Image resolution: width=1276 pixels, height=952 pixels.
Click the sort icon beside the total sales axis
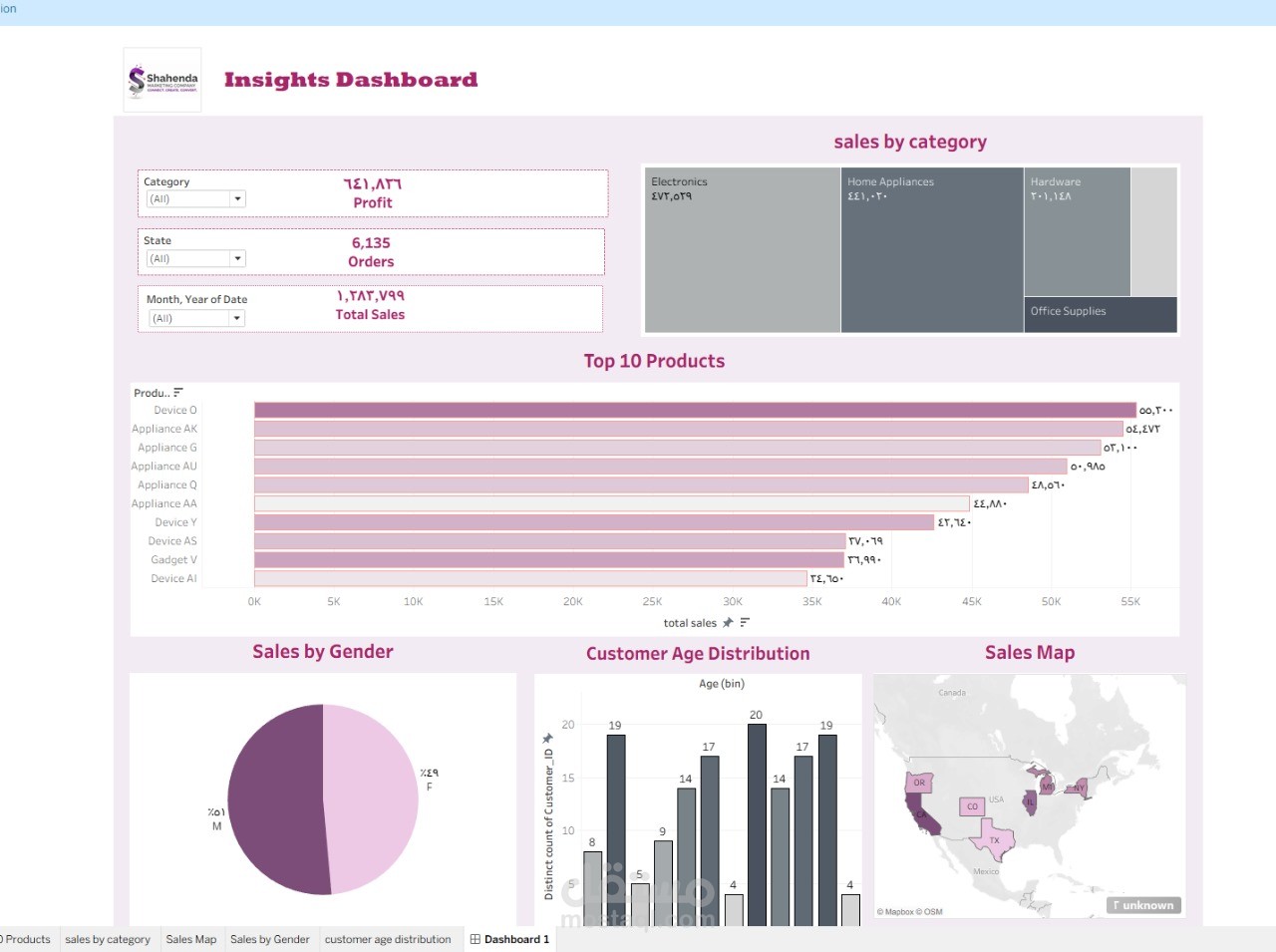(x=746, y=622)
